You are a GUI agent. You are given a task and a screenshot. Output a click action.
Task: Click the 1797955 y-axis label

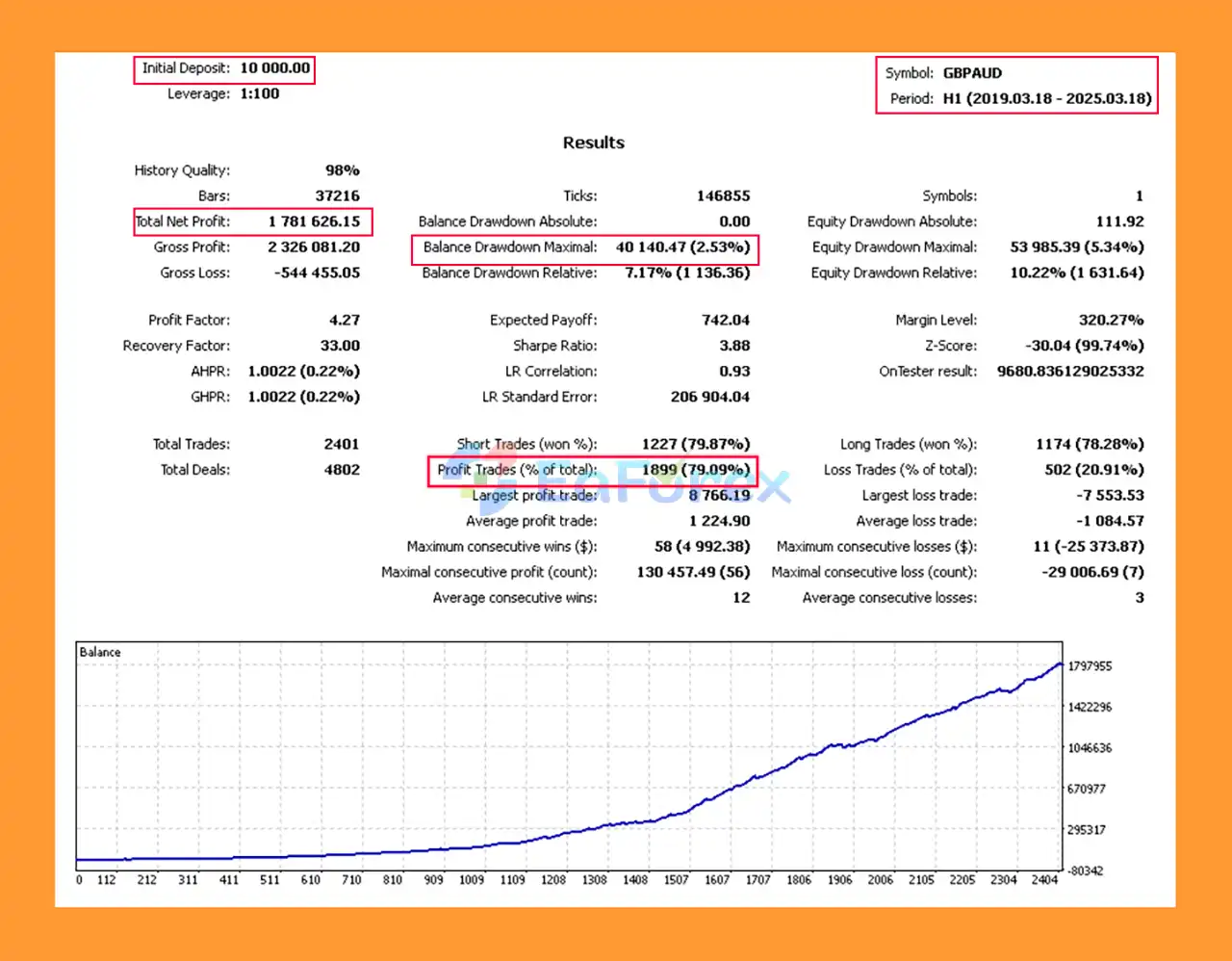[x=1090, y=666]
